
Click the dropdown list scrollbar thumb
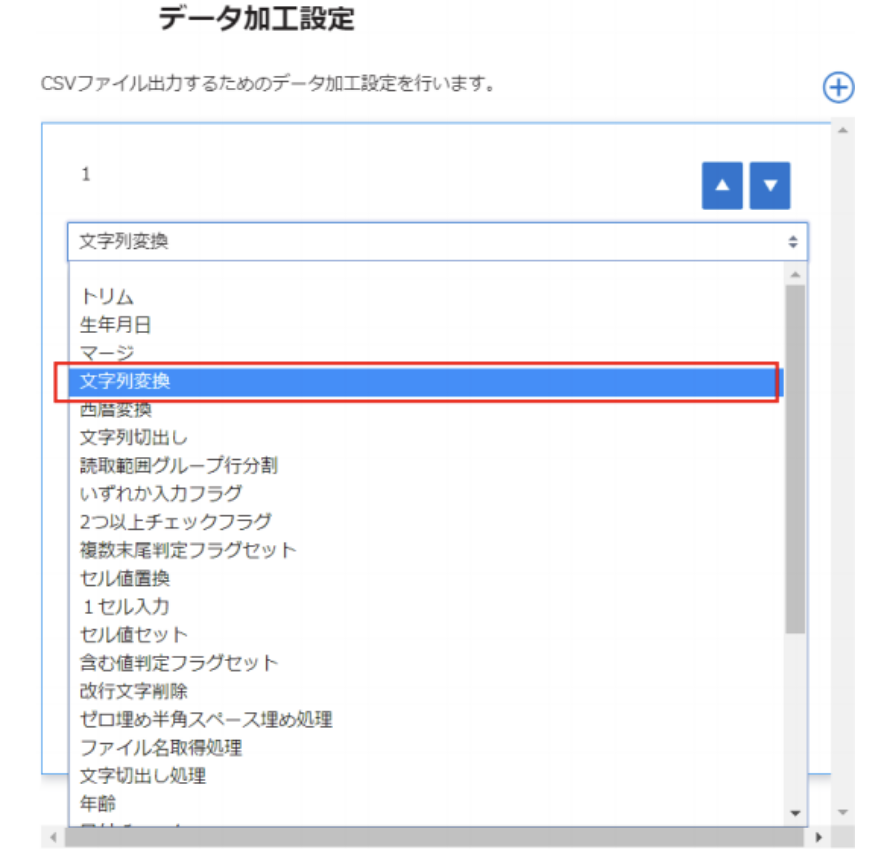coord(795,460)
